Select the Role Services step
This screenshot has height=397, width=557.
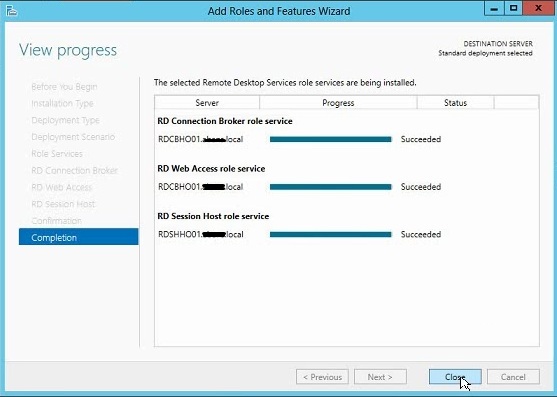(57, 153)
